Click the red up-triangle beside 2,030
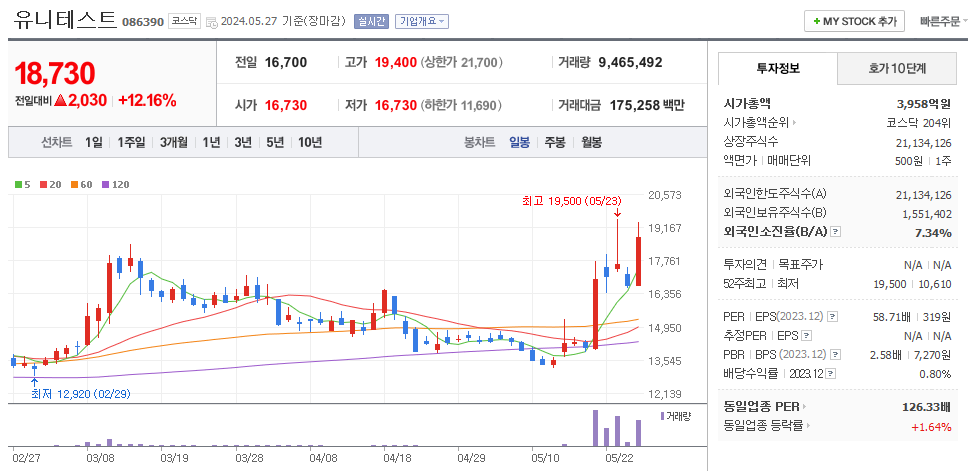The image size is (976, 471). click(x=60, y=100)
